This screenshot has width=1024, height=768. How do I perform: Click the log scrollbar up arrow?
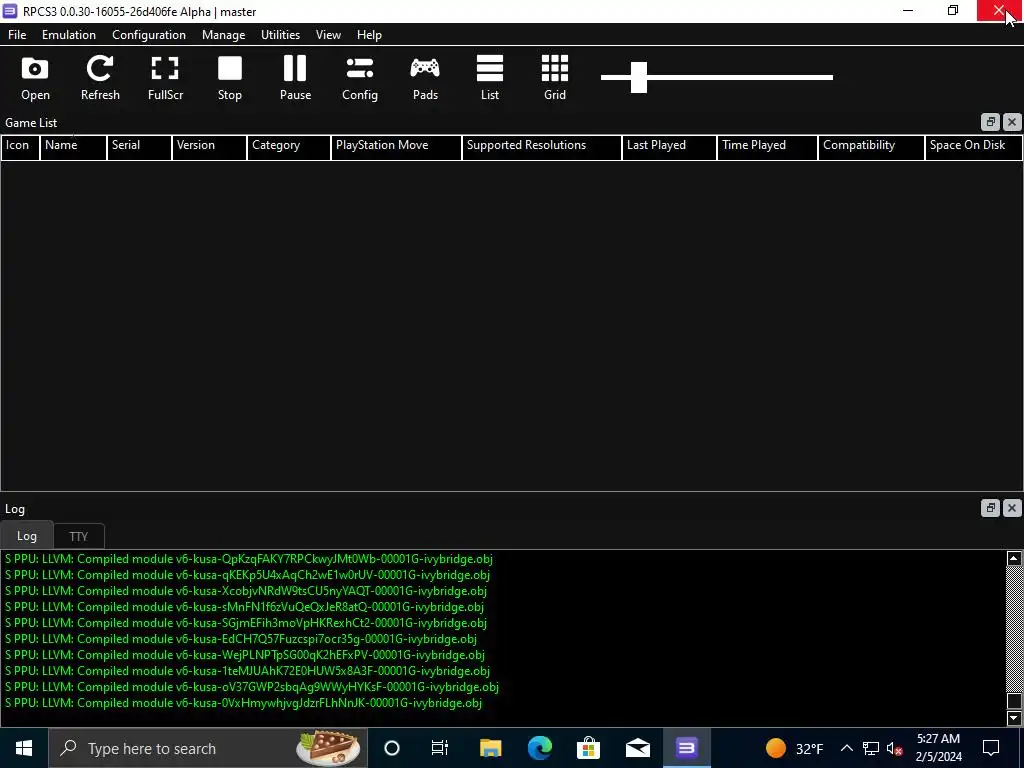tap(1014, 558)
